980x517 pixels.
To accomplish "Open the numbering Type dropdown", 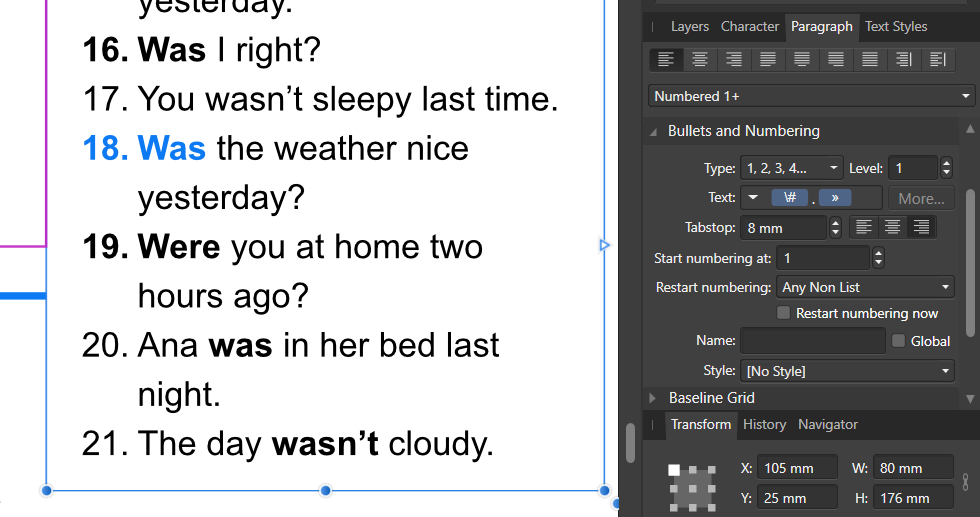I will tap(791, 168).
